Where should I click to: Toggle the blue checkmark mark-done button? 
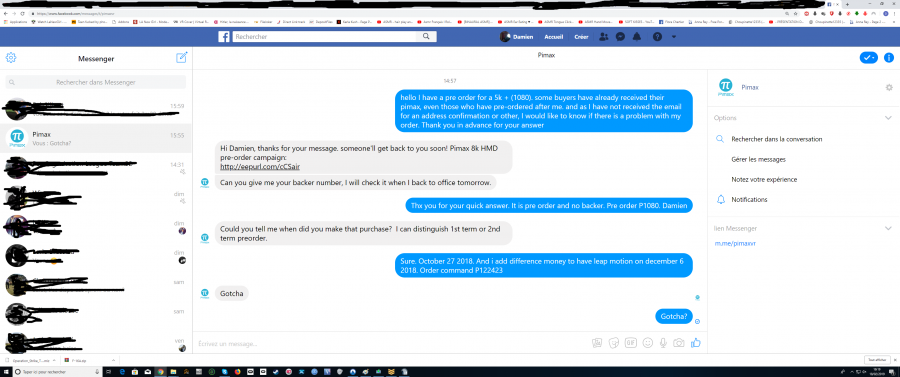(868, 57)
